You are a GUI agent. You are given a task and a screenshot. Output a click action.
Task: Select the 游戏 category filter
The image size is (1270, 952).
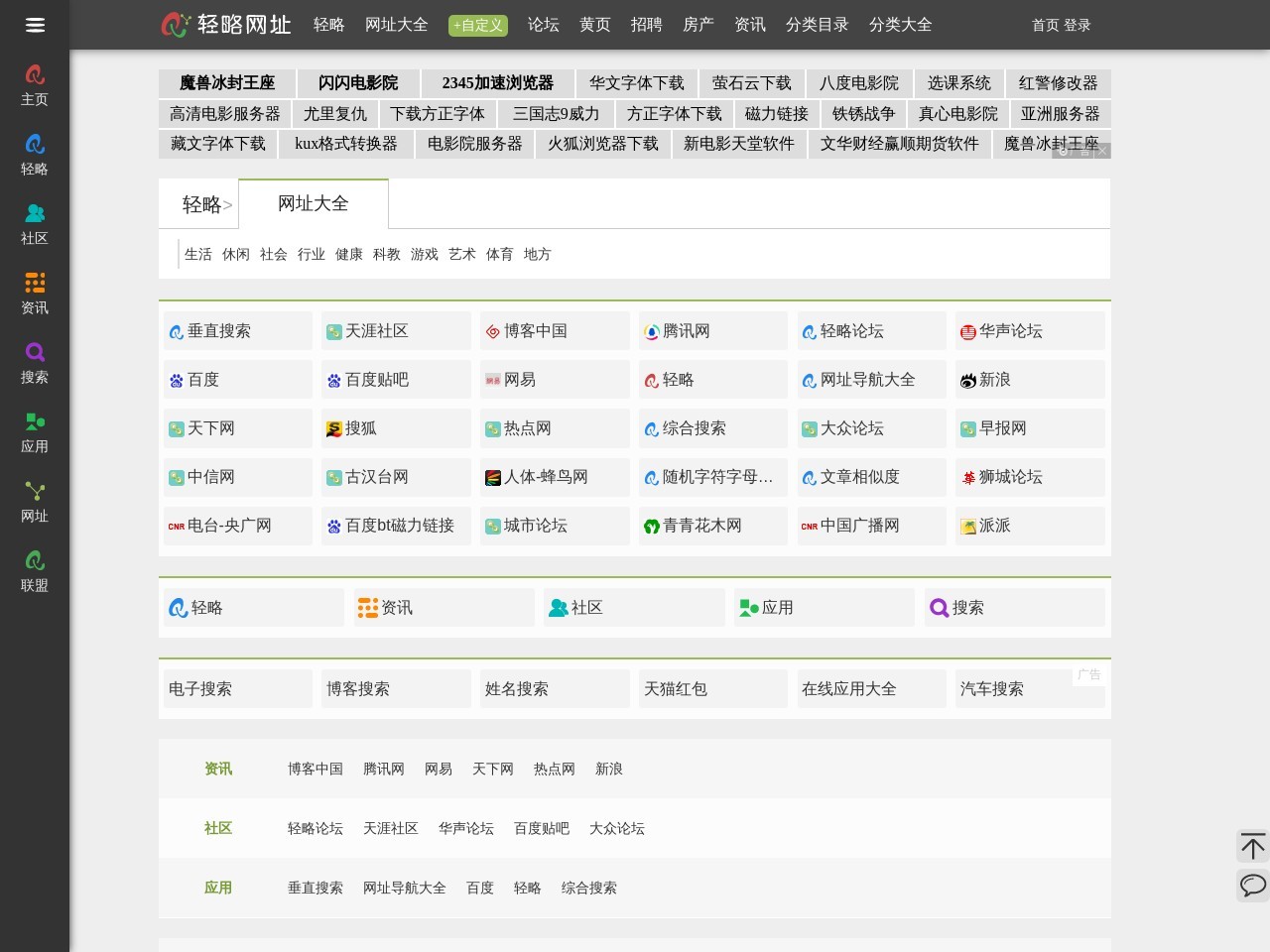[424, 255]
